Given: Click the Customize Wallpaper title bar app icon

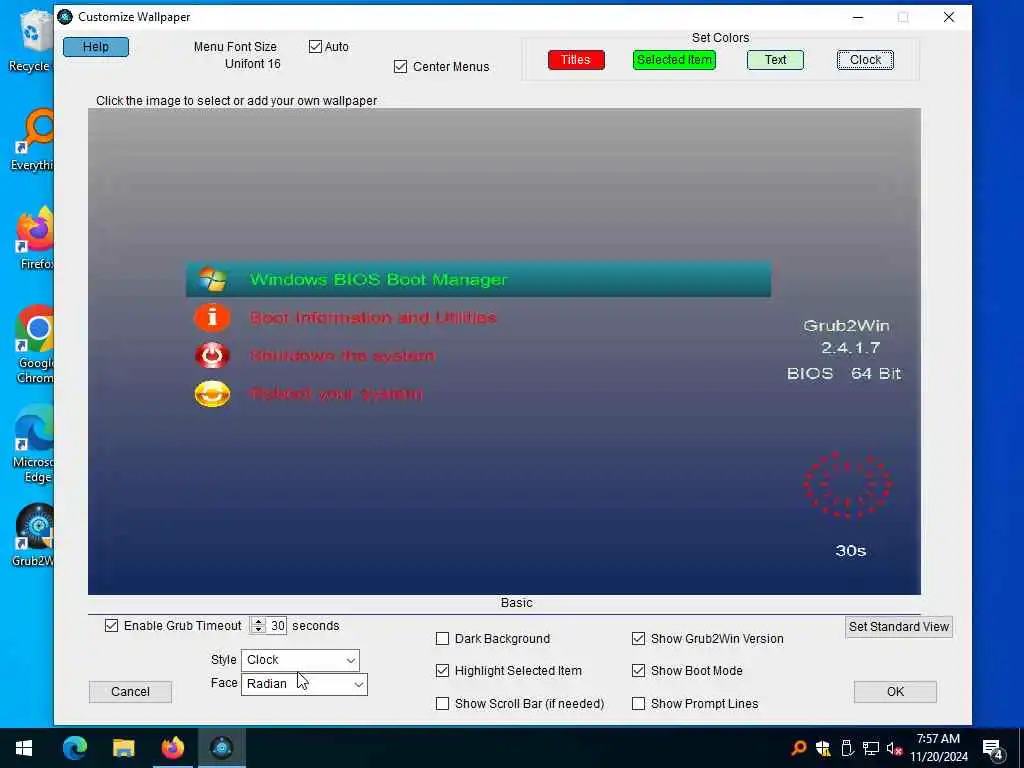Looking at the screenshot, I should point(65,17).
